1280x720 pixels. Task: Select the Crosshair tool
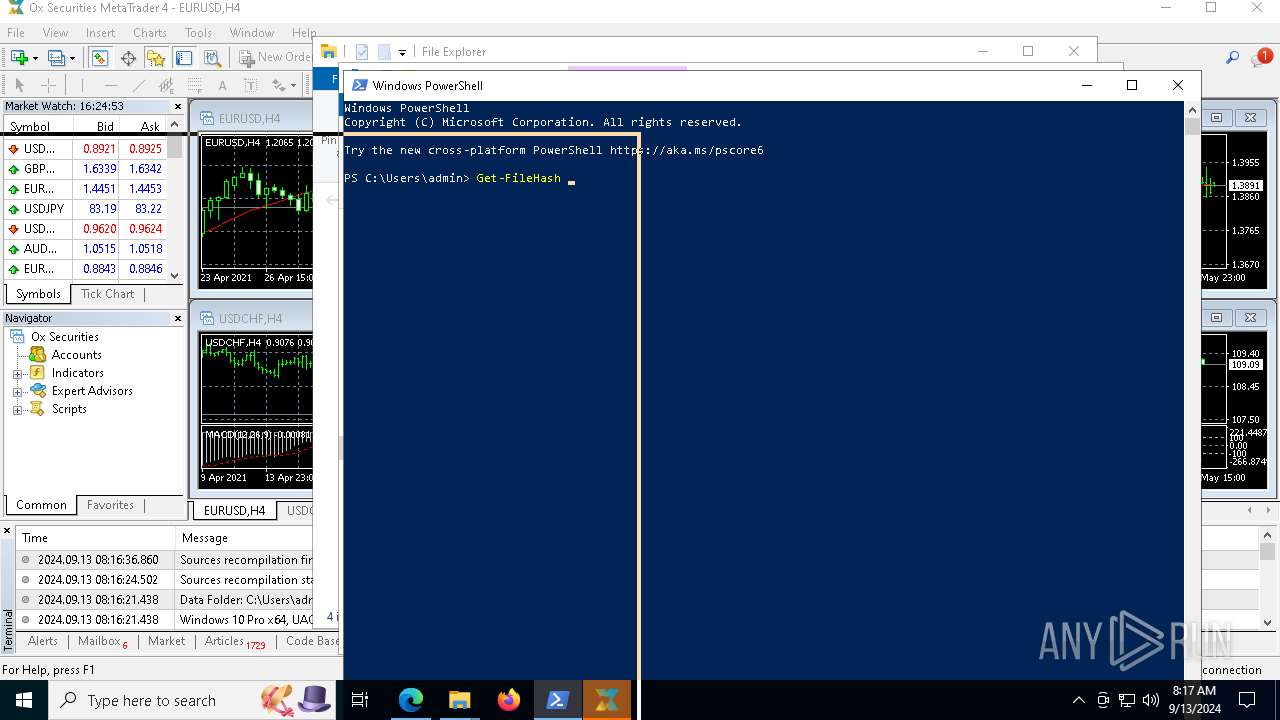click(48, 86)
